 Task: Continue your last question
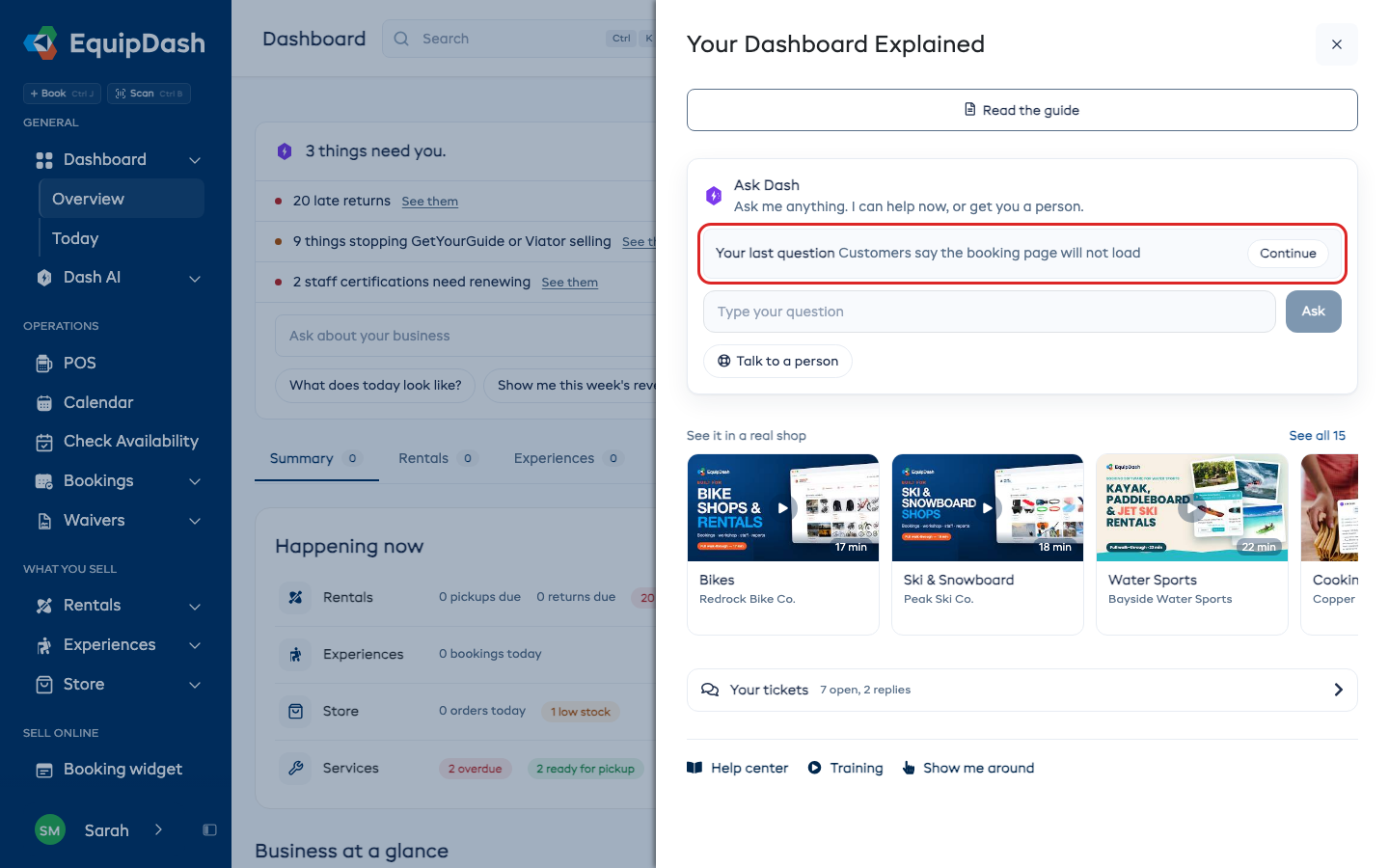tap(1288, 253)
